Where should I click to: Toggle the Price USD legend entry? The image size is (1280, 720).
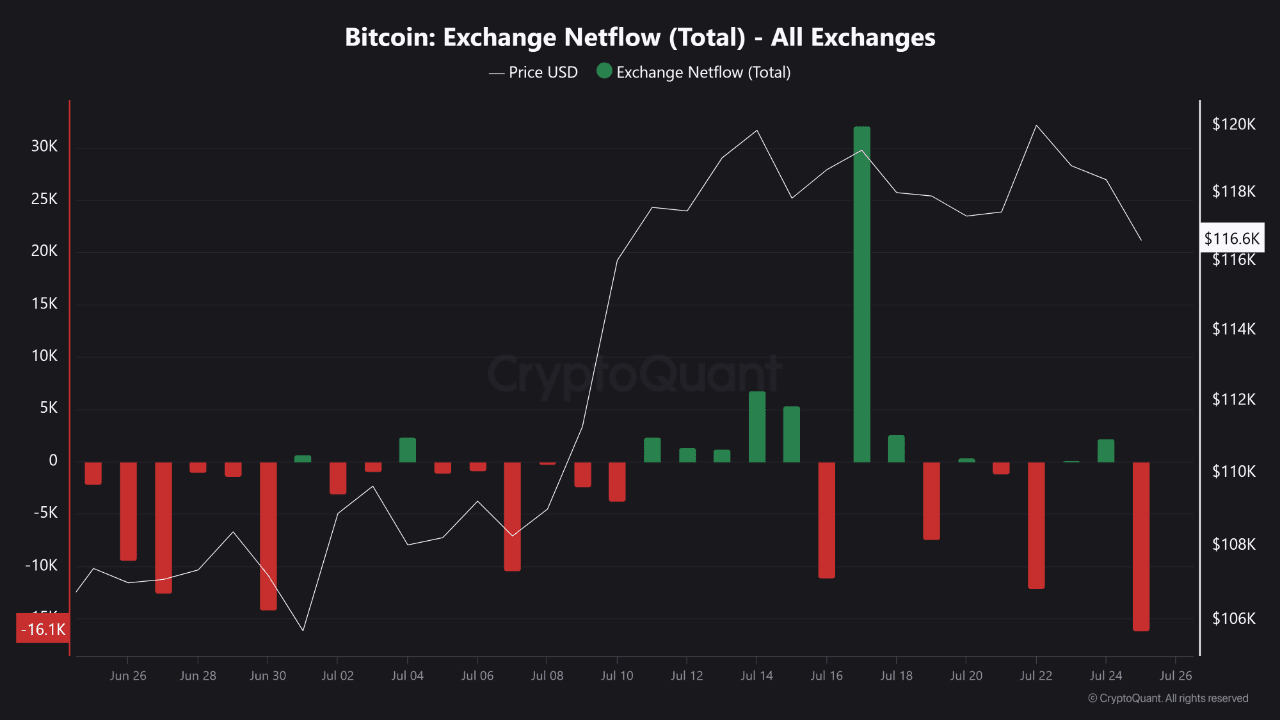pyautogui.click(x=533, y=72)
